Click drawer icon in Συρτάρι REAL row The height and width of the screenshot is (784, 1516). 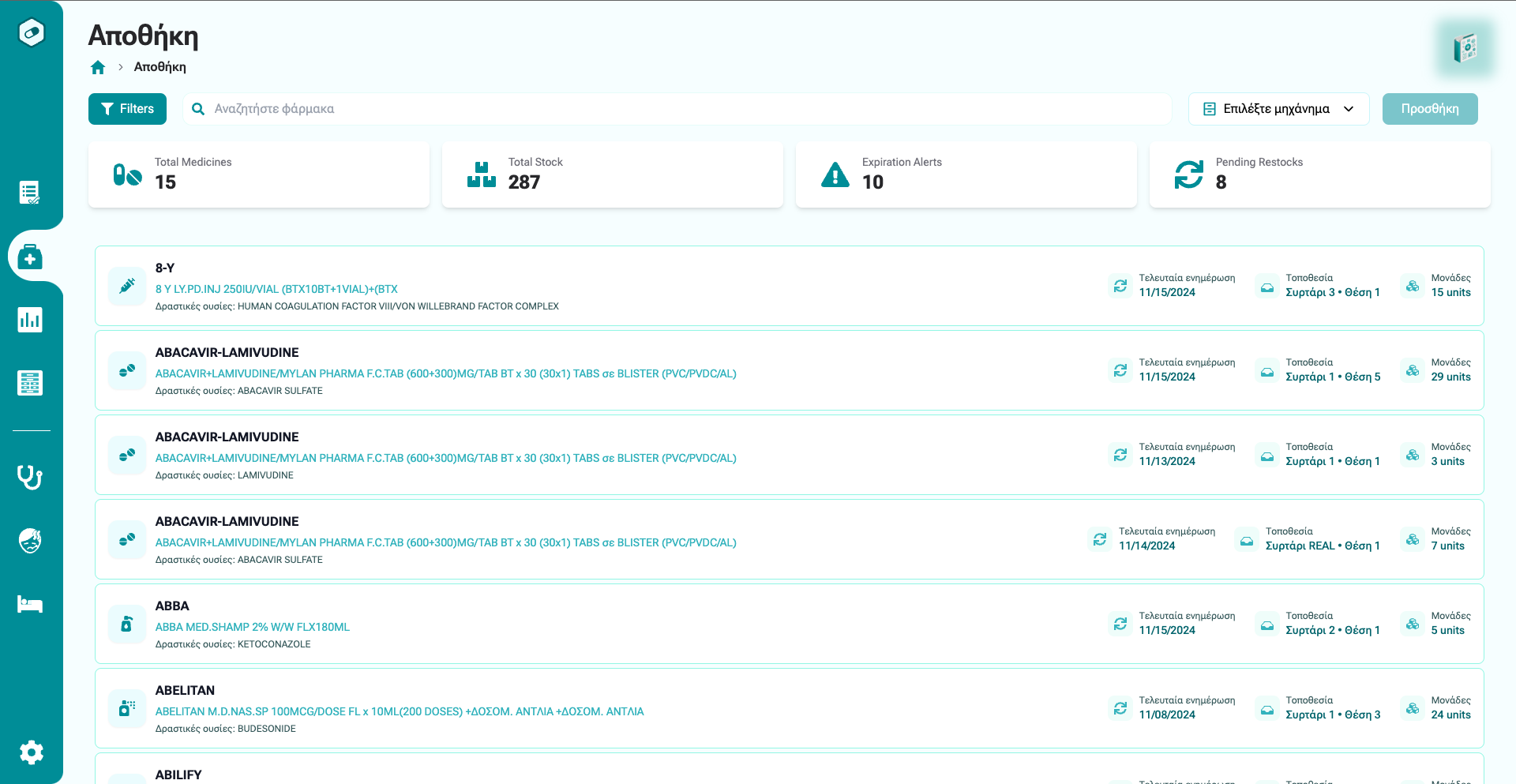(1247, 539)
